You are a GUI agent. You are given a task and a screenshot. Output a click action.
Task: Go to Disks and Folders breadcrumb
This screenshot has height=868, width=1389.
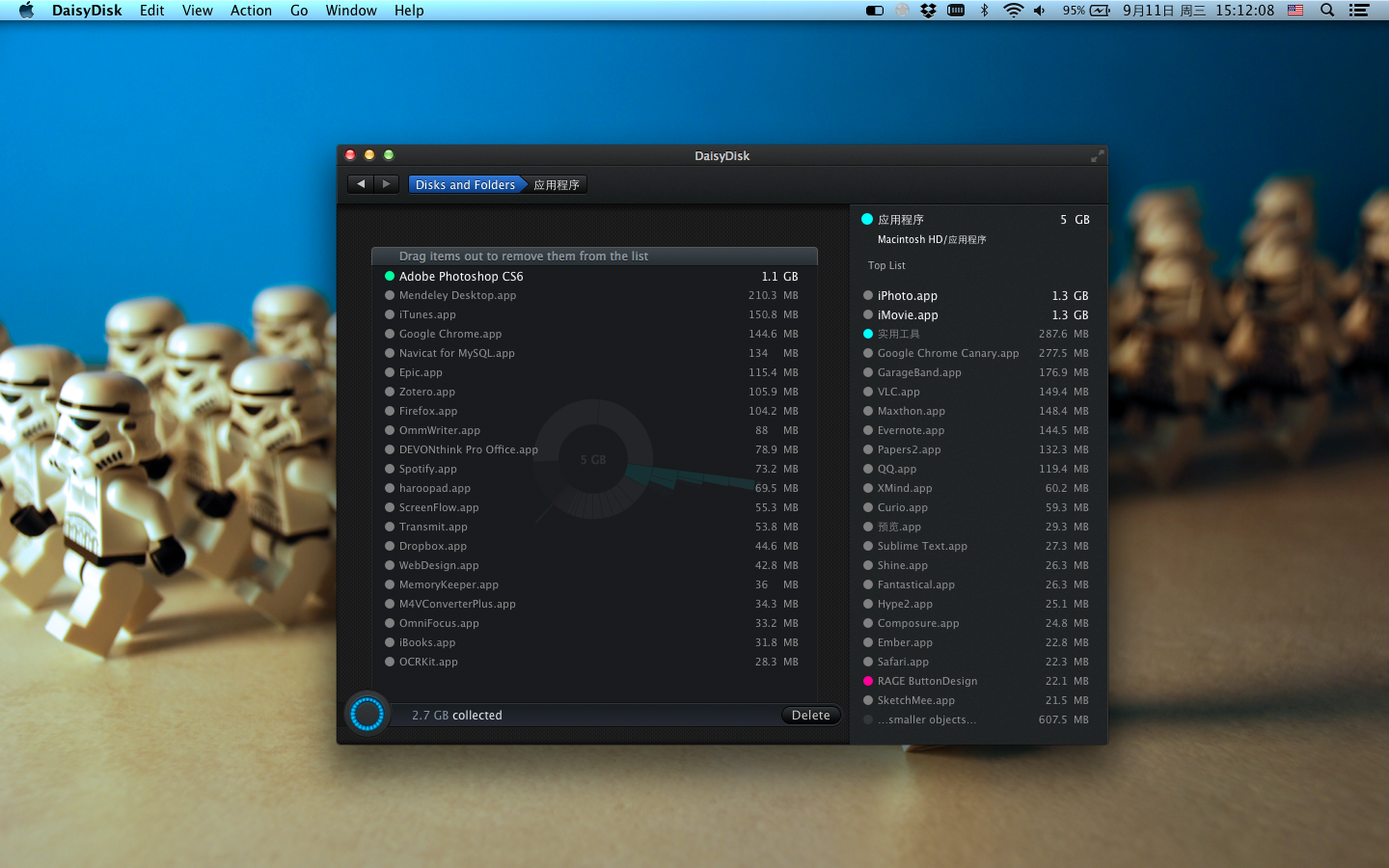click(466, 184)
